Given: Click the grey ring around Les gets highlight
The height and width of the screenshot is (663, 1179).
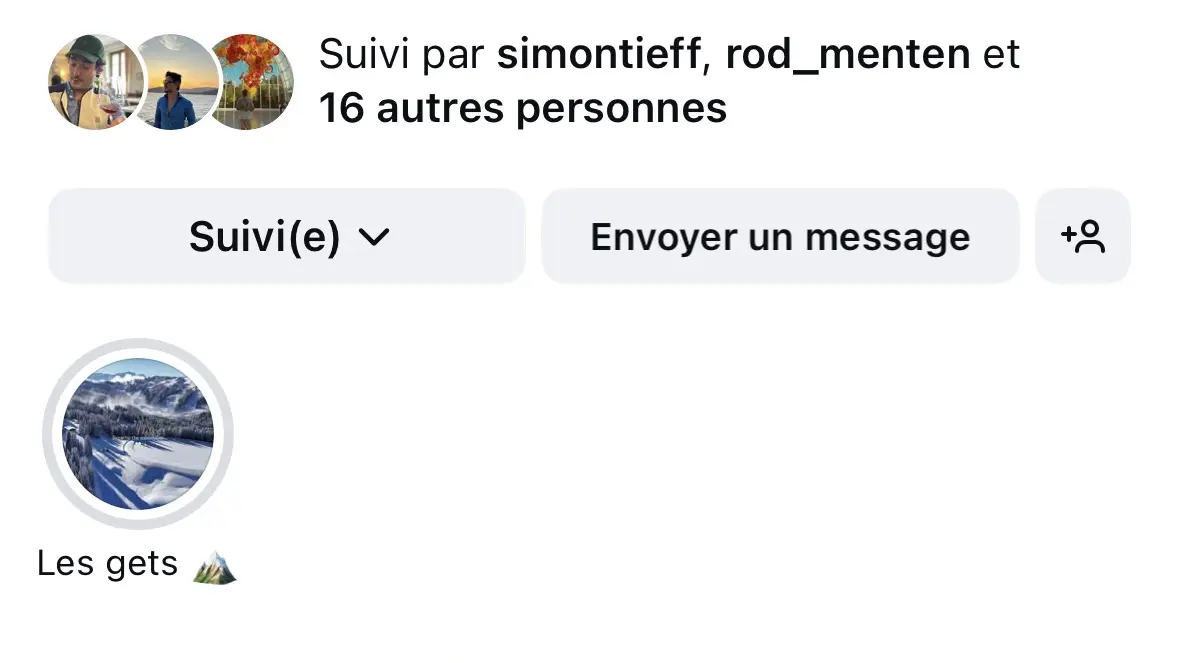Looking at the screenshot, I should 49,433.
